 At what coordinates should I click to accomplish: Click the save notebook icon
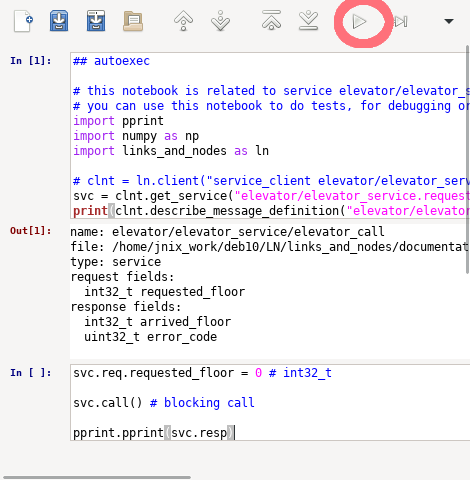pyautogui.click(x=59, y=21)
